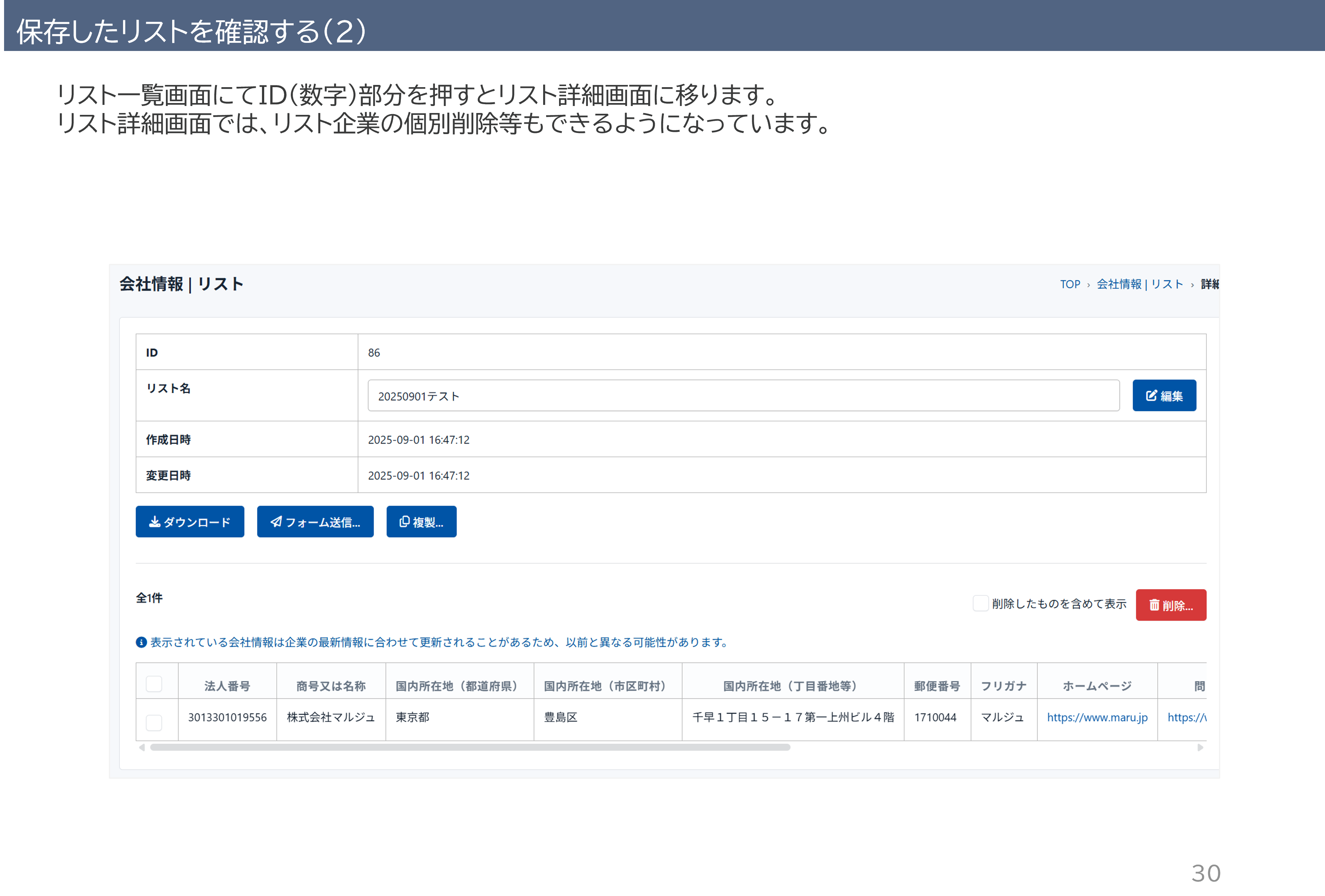Click the 法人番号 column header
Screen dimensions: 1325x896
tap(227, 686)
